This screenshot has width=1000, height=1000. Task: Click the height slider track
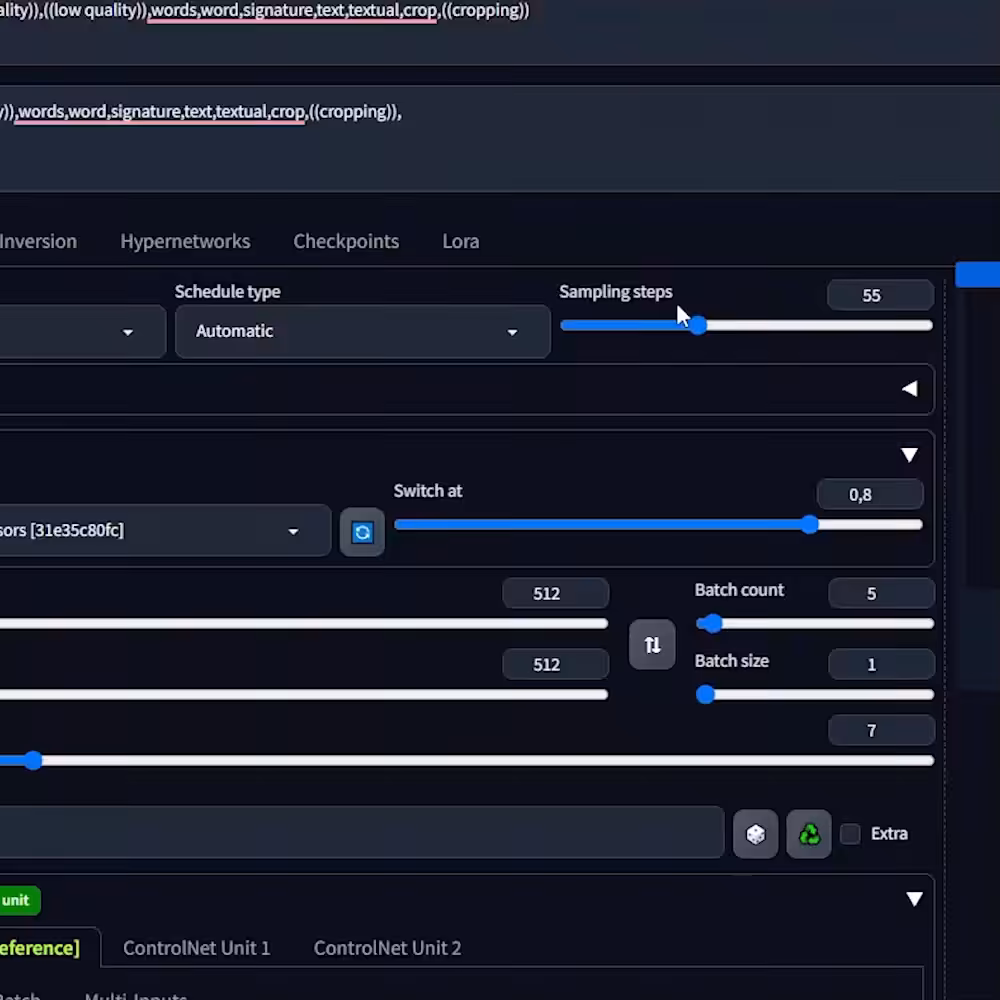point(304,694)
